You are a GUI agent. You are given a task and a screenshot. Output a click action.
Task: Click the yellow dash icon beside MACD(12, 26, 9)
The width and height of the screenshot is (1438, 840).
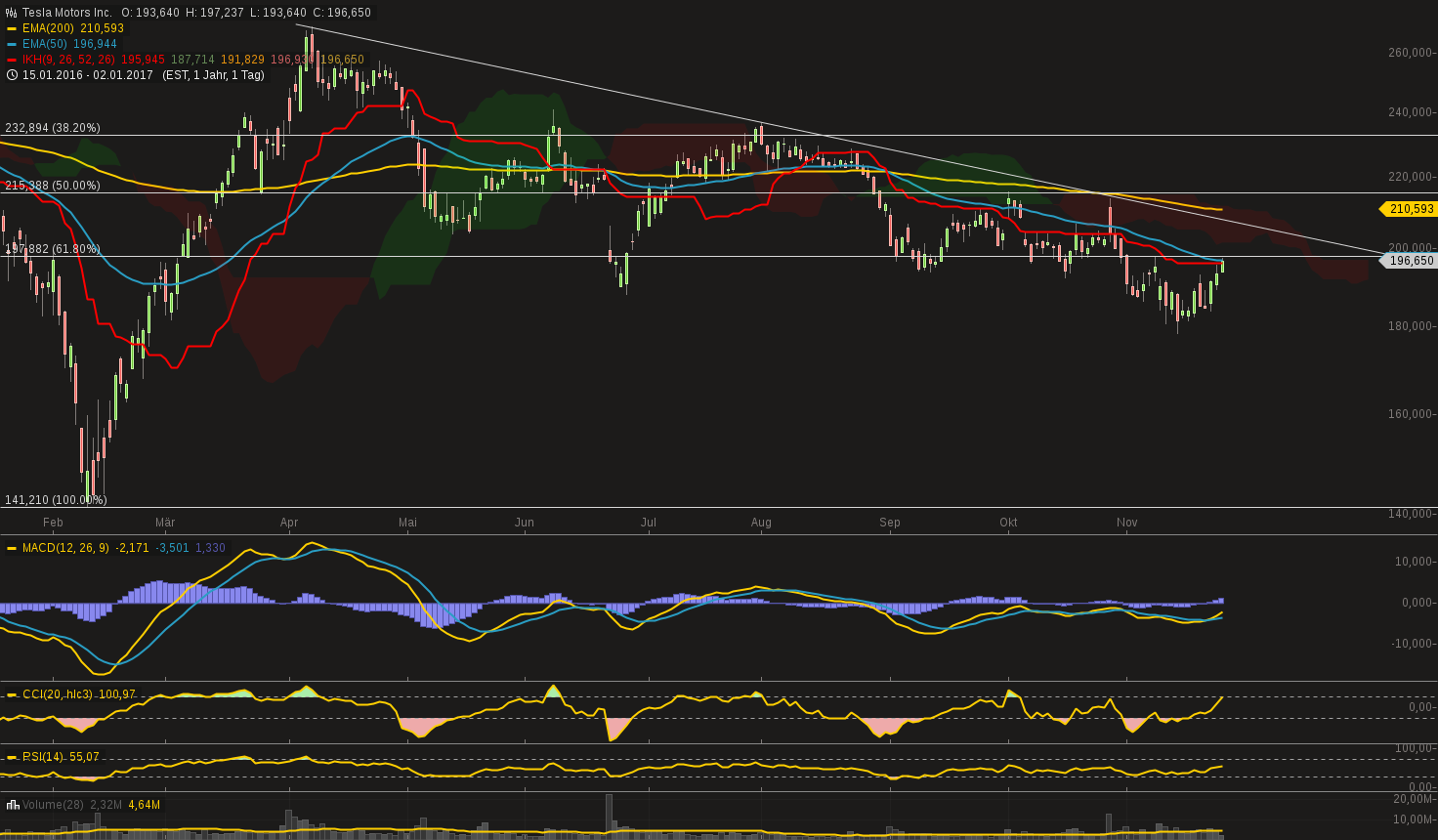pyautogui.click(x=14, y=547)
